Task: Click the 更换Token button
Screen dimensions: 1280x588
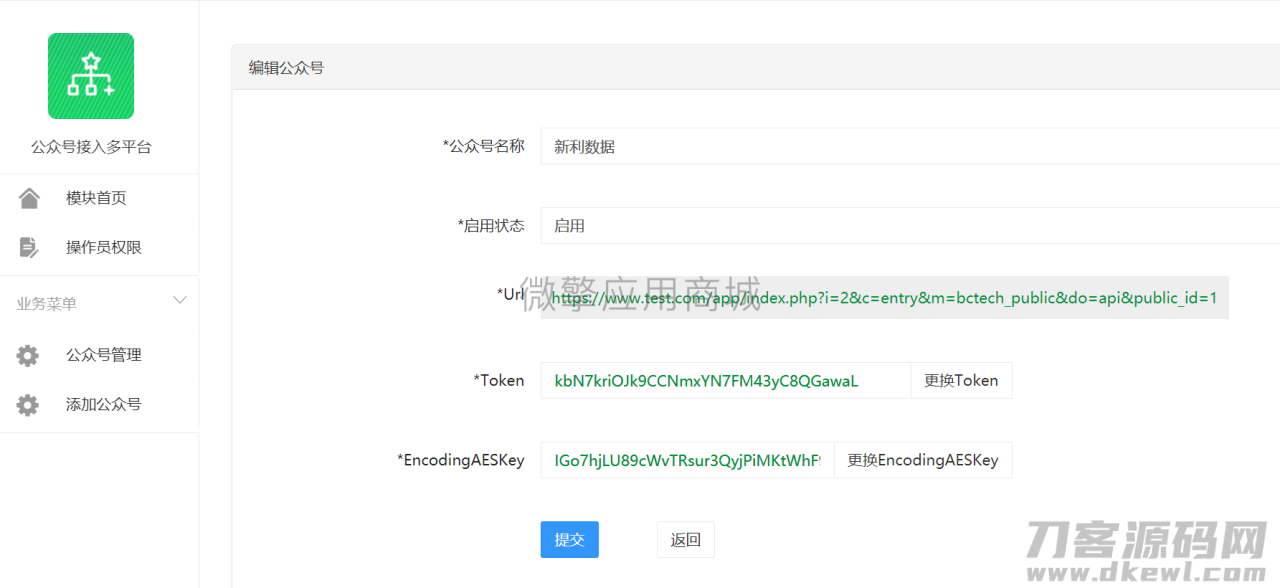Action: pyautogui.click(x=961, y=381)
